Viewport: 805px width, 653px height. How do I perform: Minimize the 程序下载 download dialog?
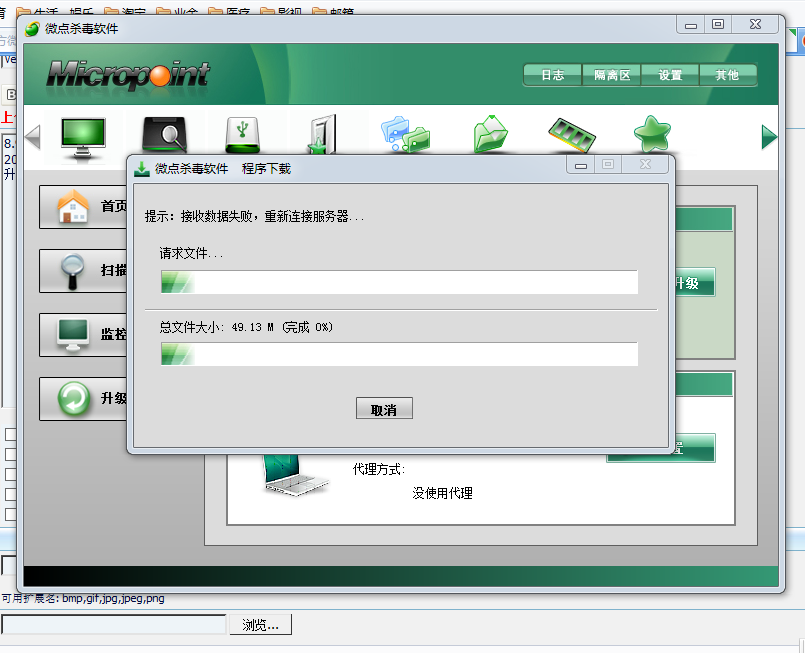pyautogui.click(x=581, y=165)
